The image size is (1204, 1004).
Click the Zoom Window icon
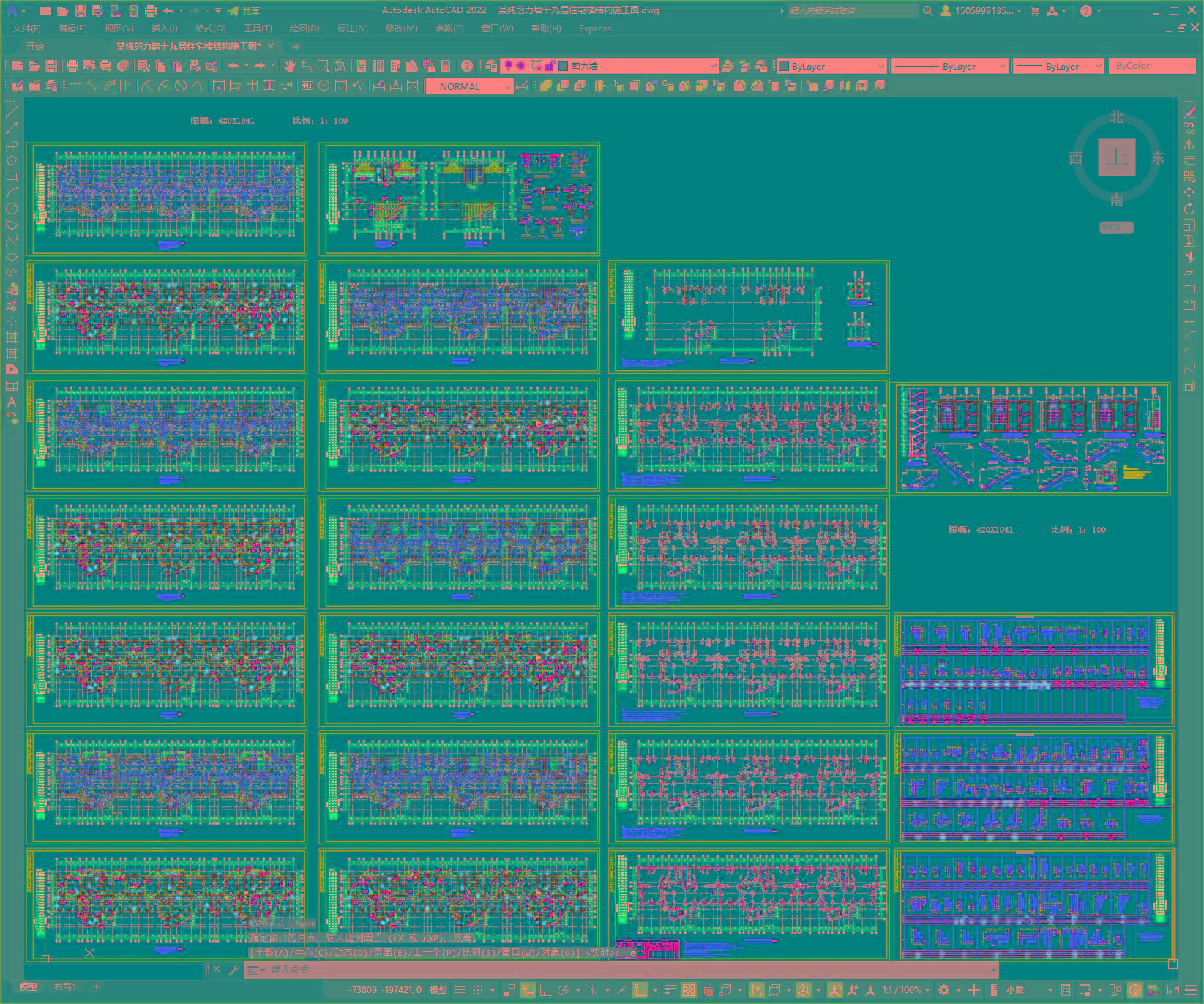point(323,66)
